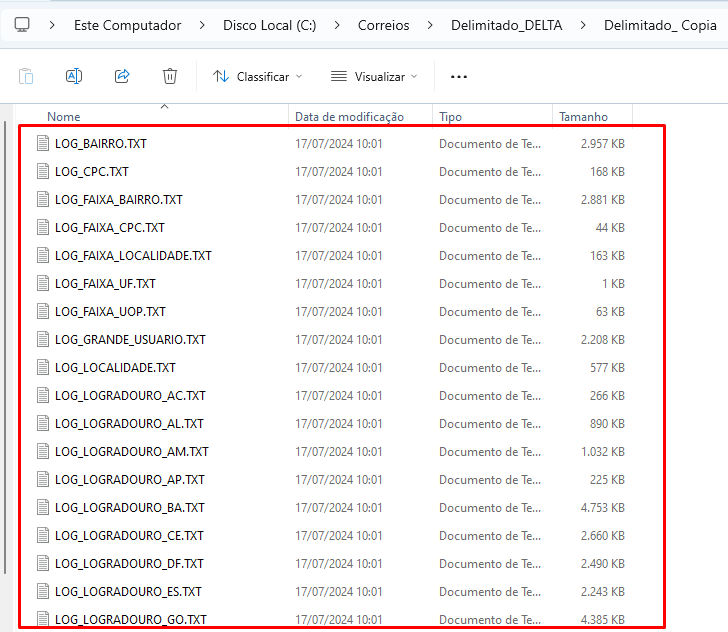Select the file name LOG_LOGRADOURO_DF.TXT
Screen dimensions: 728x632
129,564
